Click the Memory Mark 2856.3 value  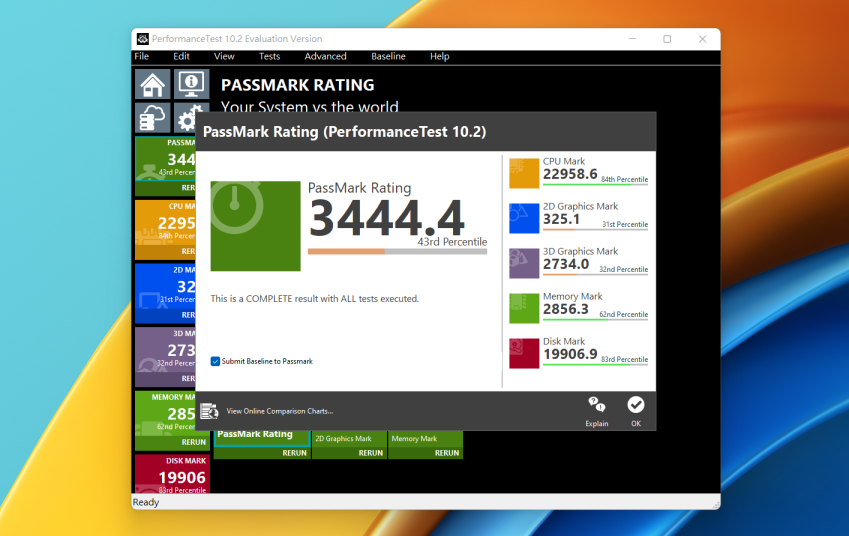[566, 309]
